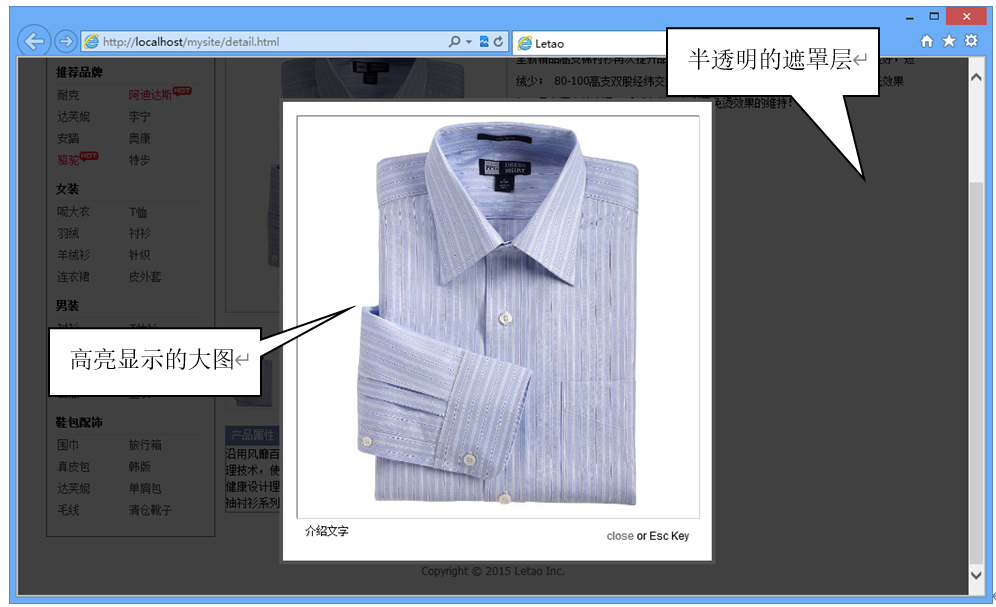Click the close link in lightbox

coord(619,536)
